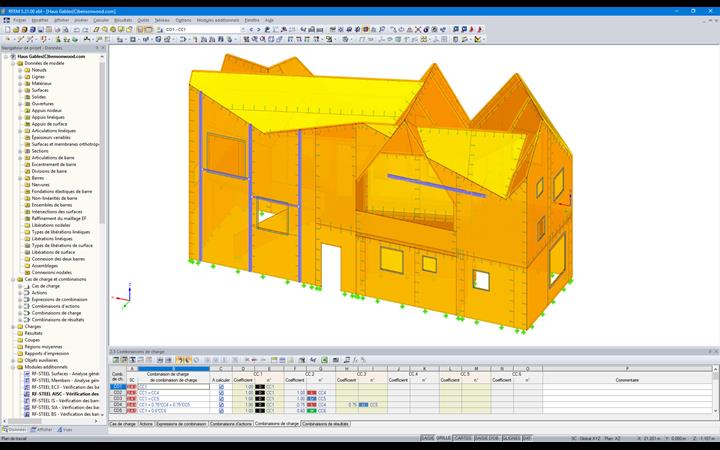Click the Cas de charge tree icon
Screen dimensions: 720x450
click(27, 286)
